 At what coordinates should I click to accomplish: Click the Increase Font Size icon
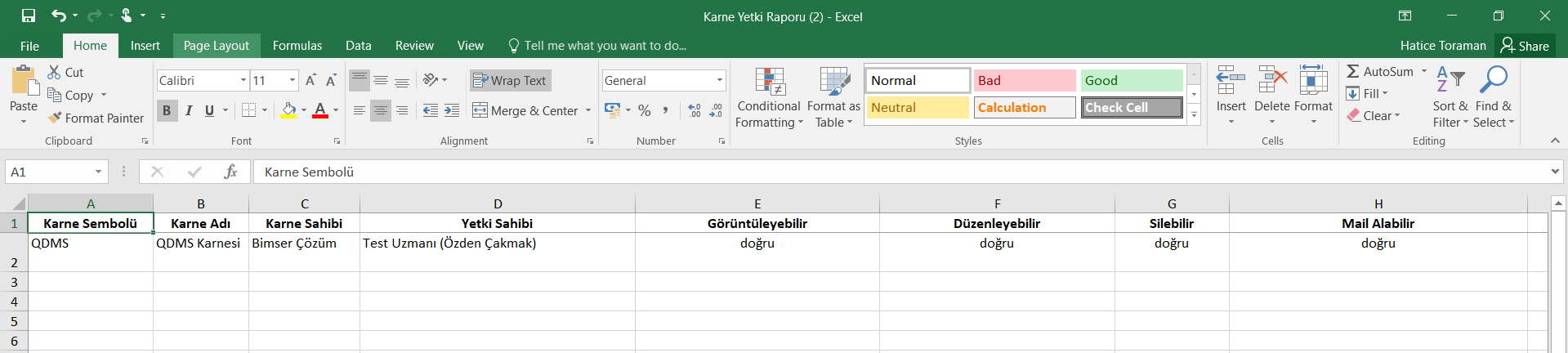click(x=310, y=80)
